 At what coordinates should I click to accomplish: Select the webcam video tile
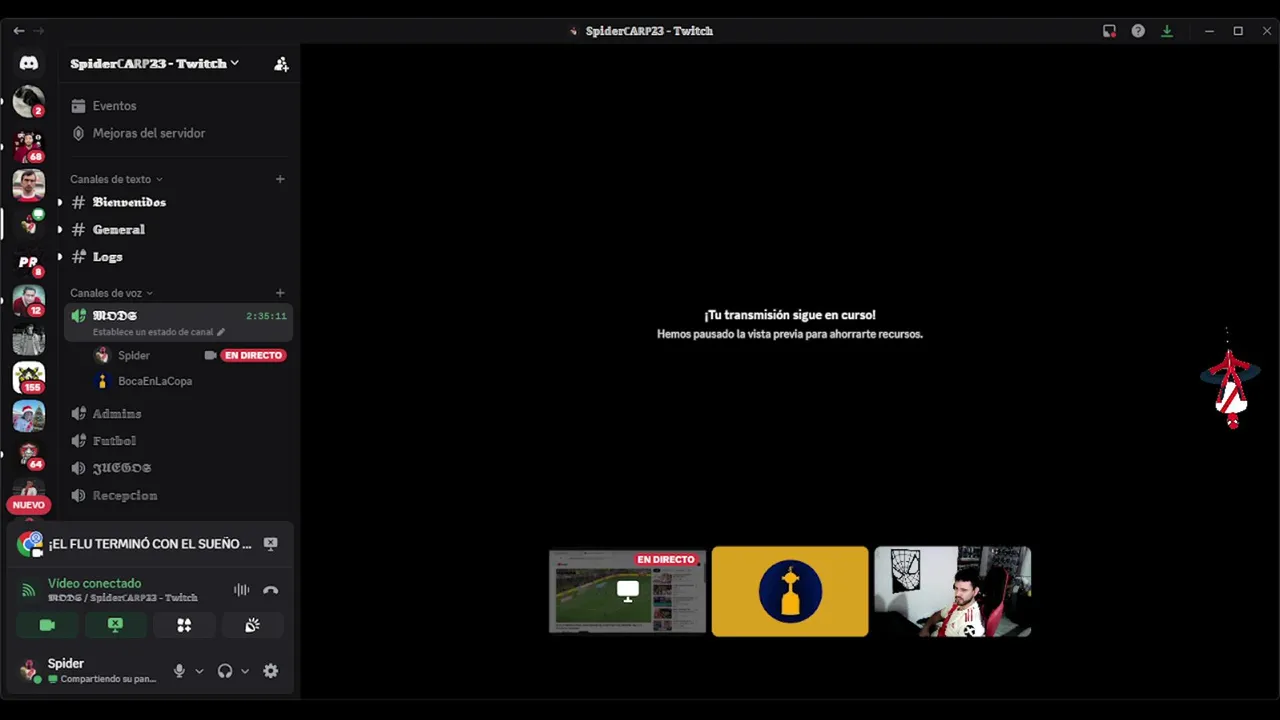(x=952, y=591)
